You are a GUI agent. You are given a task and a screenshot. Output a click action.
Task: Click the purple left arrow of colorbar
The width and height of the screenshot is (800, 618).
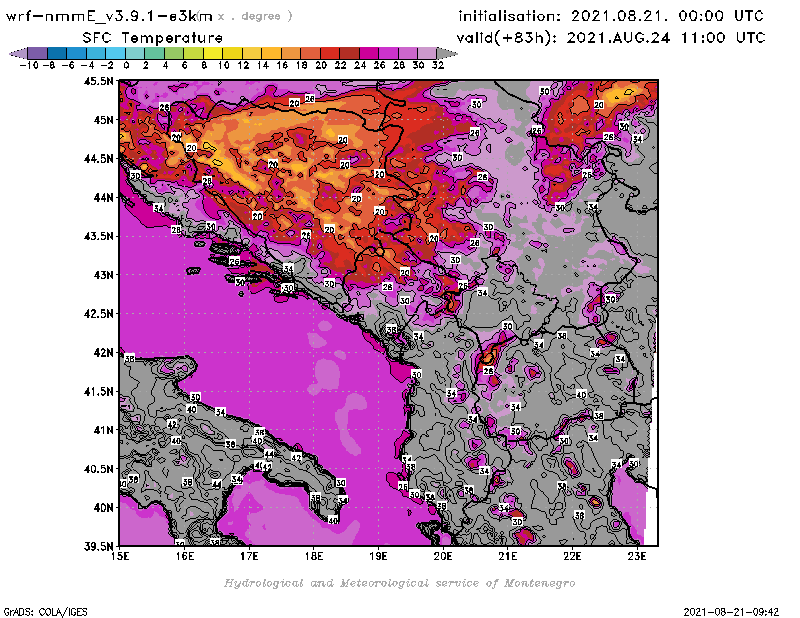click(x=17, y=52)
